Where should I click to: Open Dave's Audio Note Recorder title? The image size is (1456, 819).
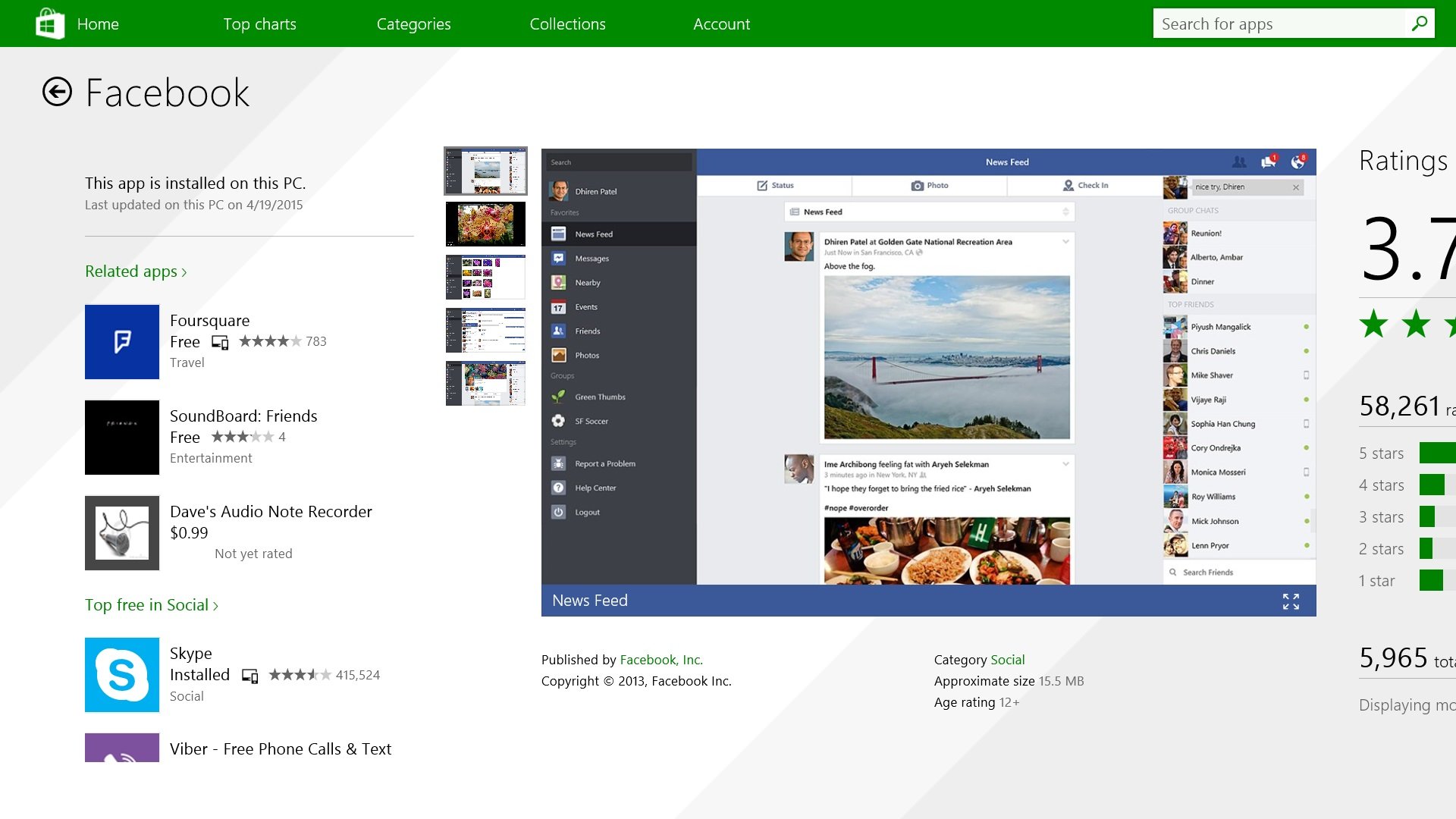[x=271, y=512]
